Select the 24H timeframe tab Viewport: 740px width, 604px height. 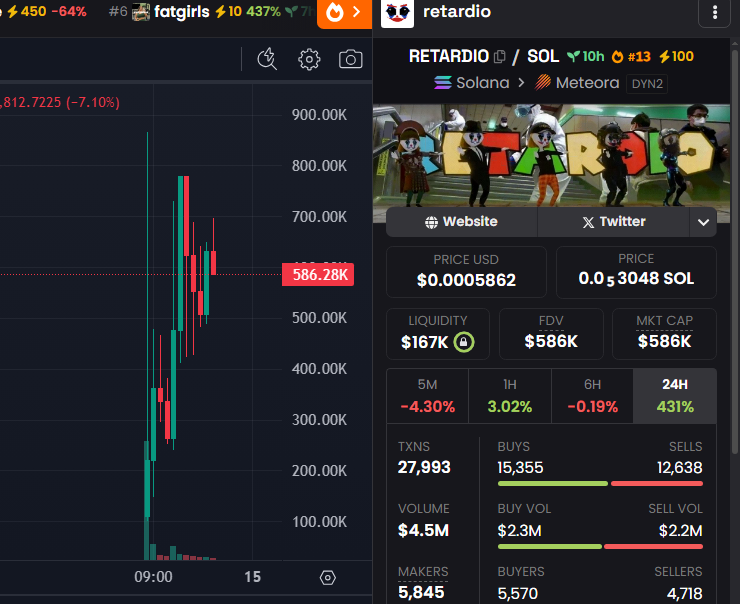(x=675, y=396)
